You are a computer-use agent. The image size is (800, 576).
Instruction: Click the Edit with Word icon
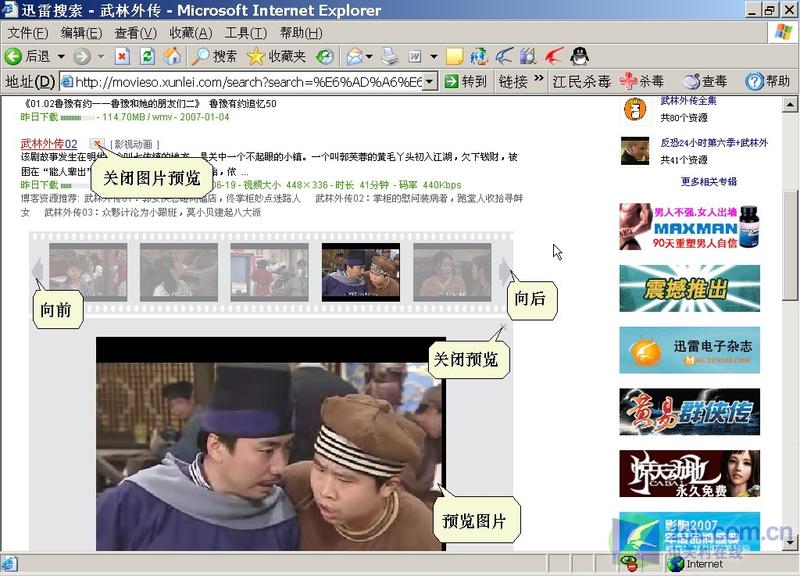[x=415, y=57]
